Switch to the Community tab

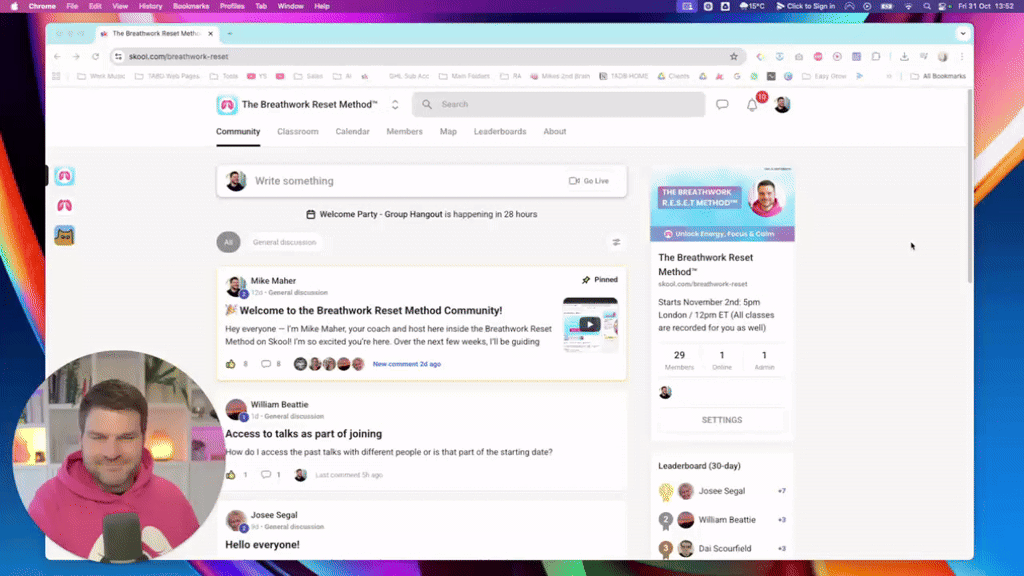pyautogui.click(x=238, y=131)
